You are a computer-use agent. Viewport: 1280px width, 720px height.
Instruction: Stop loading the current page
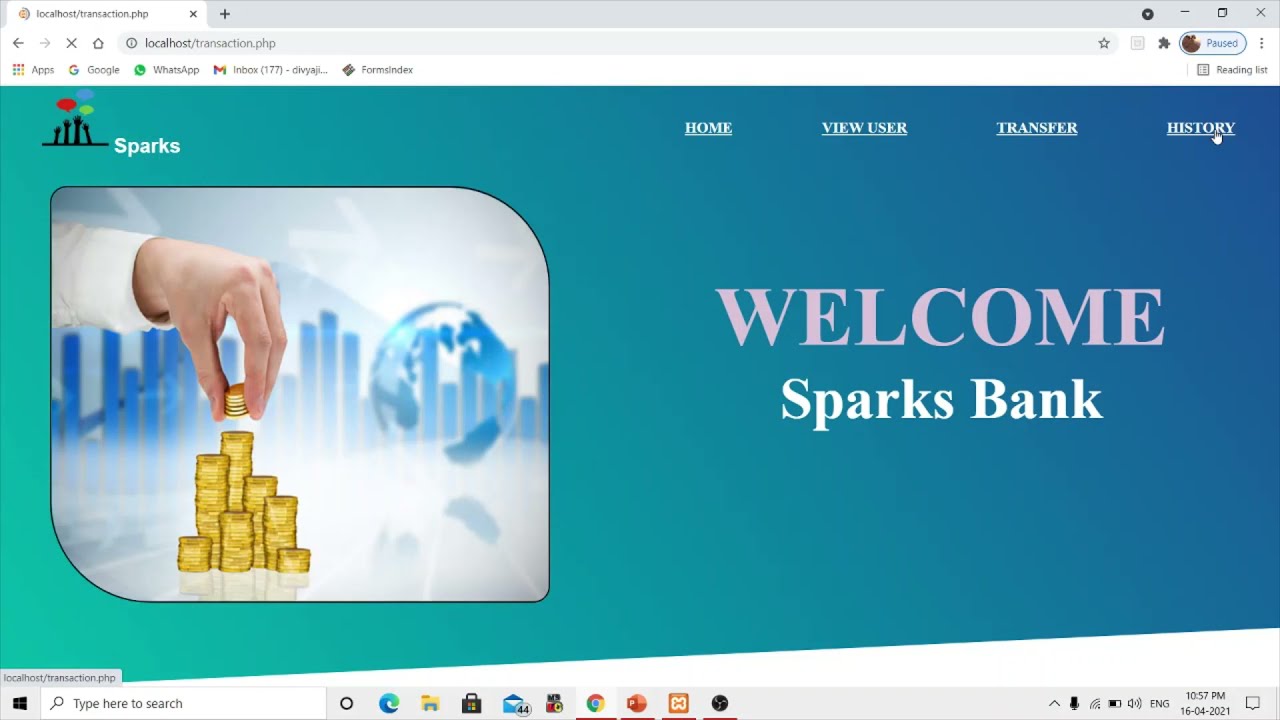coord(71,43)
